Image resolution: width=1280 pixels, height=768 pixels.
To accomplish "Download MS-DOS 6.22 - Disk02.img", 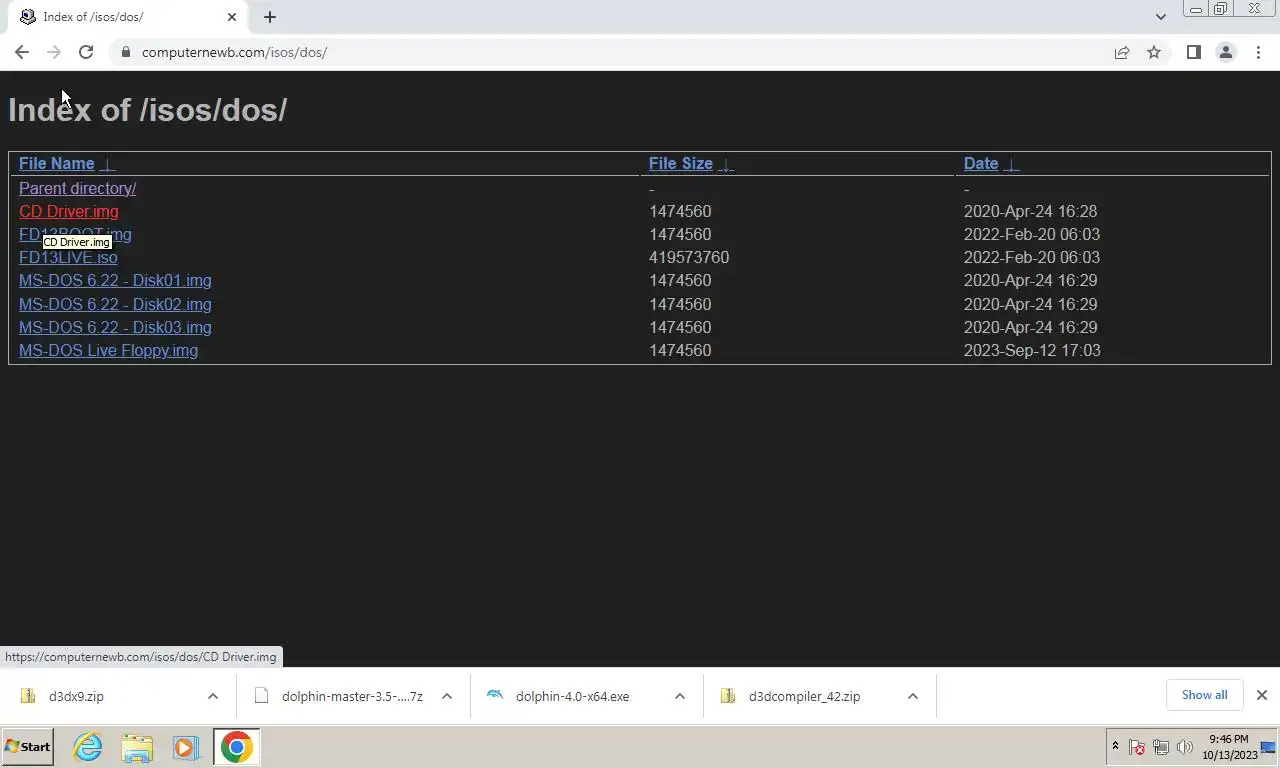I will pos(115,304).
